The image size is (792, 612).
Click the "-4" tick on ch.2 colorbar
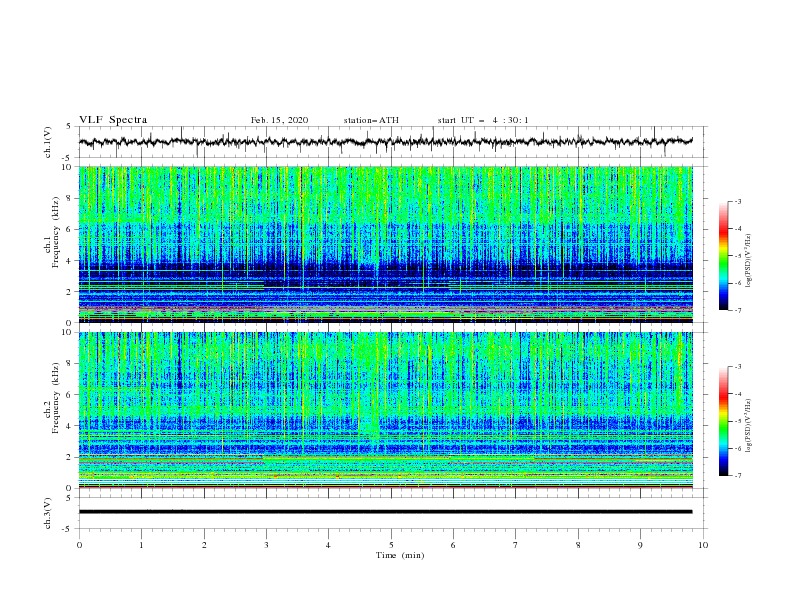(x=737, y=394)
